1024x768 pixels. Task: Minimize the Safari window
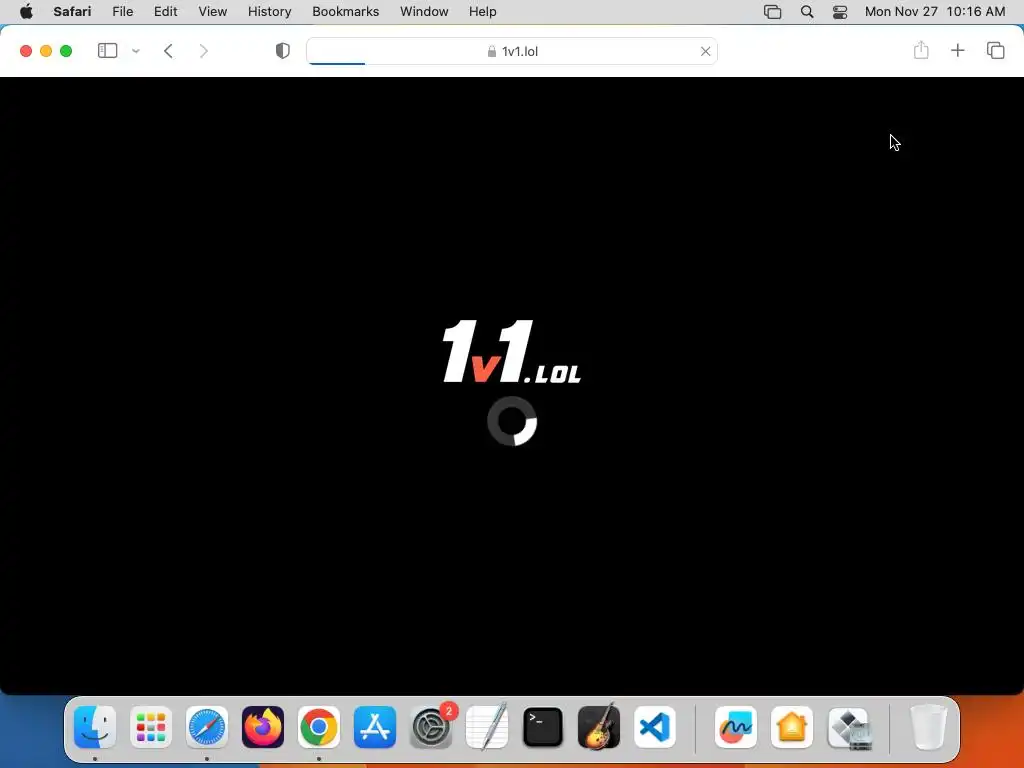(x=46, y=51)
